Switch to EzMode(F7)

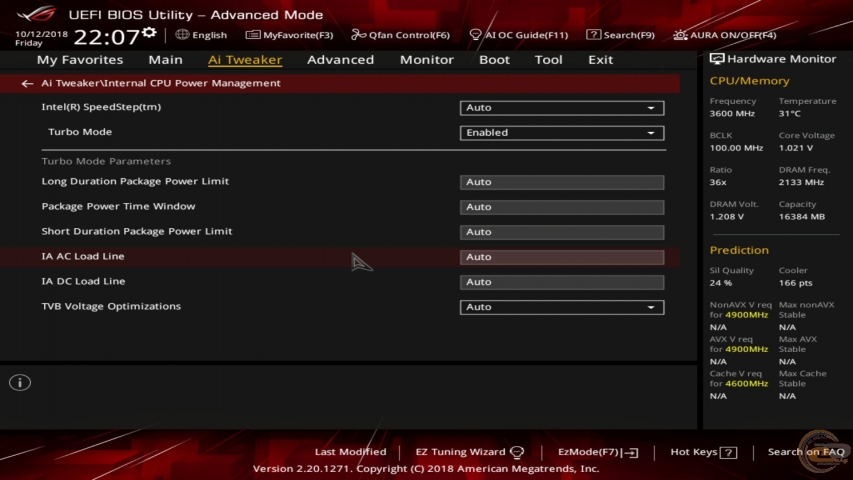(x=598, y=452)
